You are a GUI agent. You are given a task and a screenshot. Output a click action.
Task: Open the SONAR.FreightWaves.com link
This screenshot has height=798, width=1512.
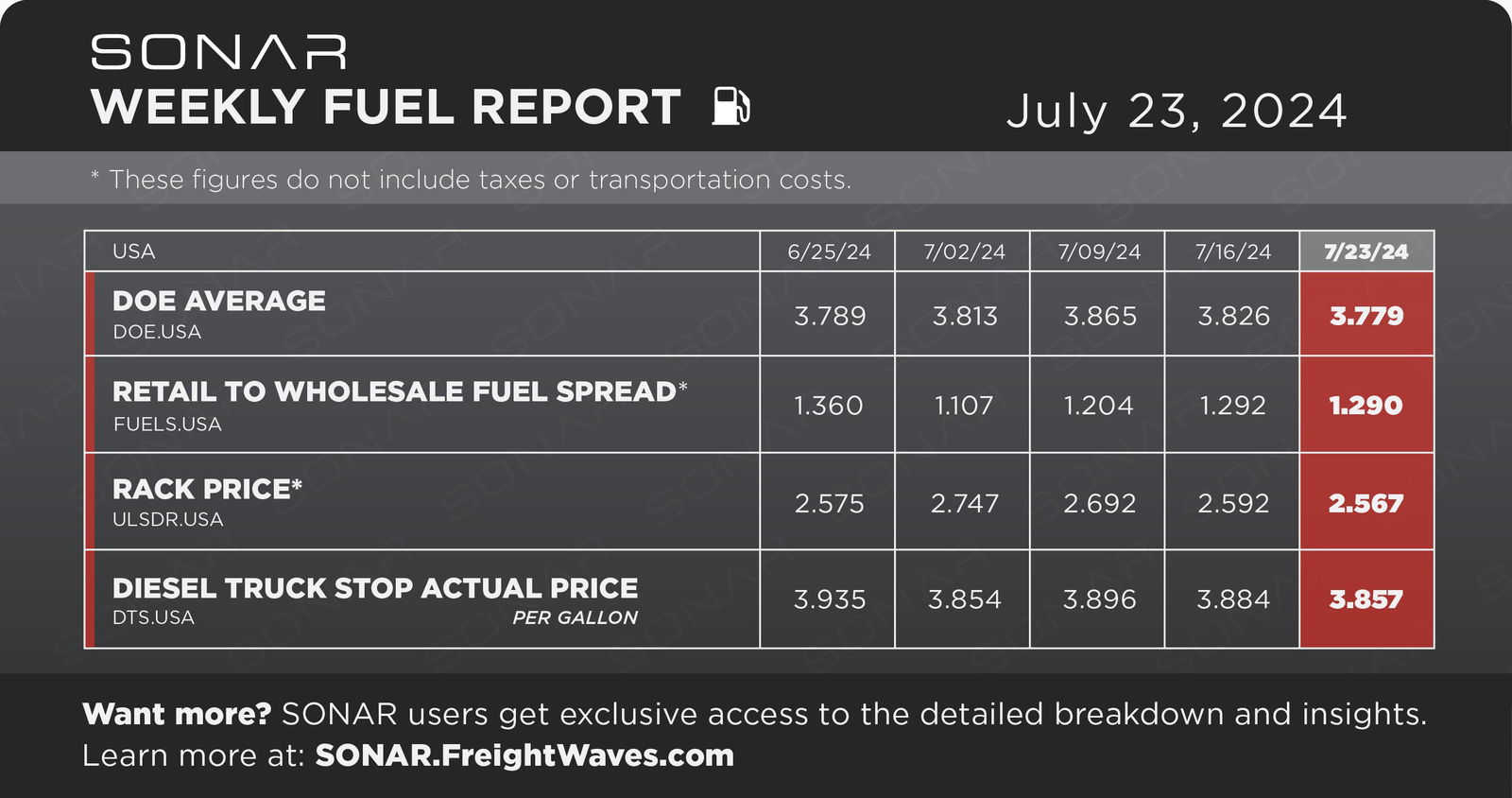524,755
